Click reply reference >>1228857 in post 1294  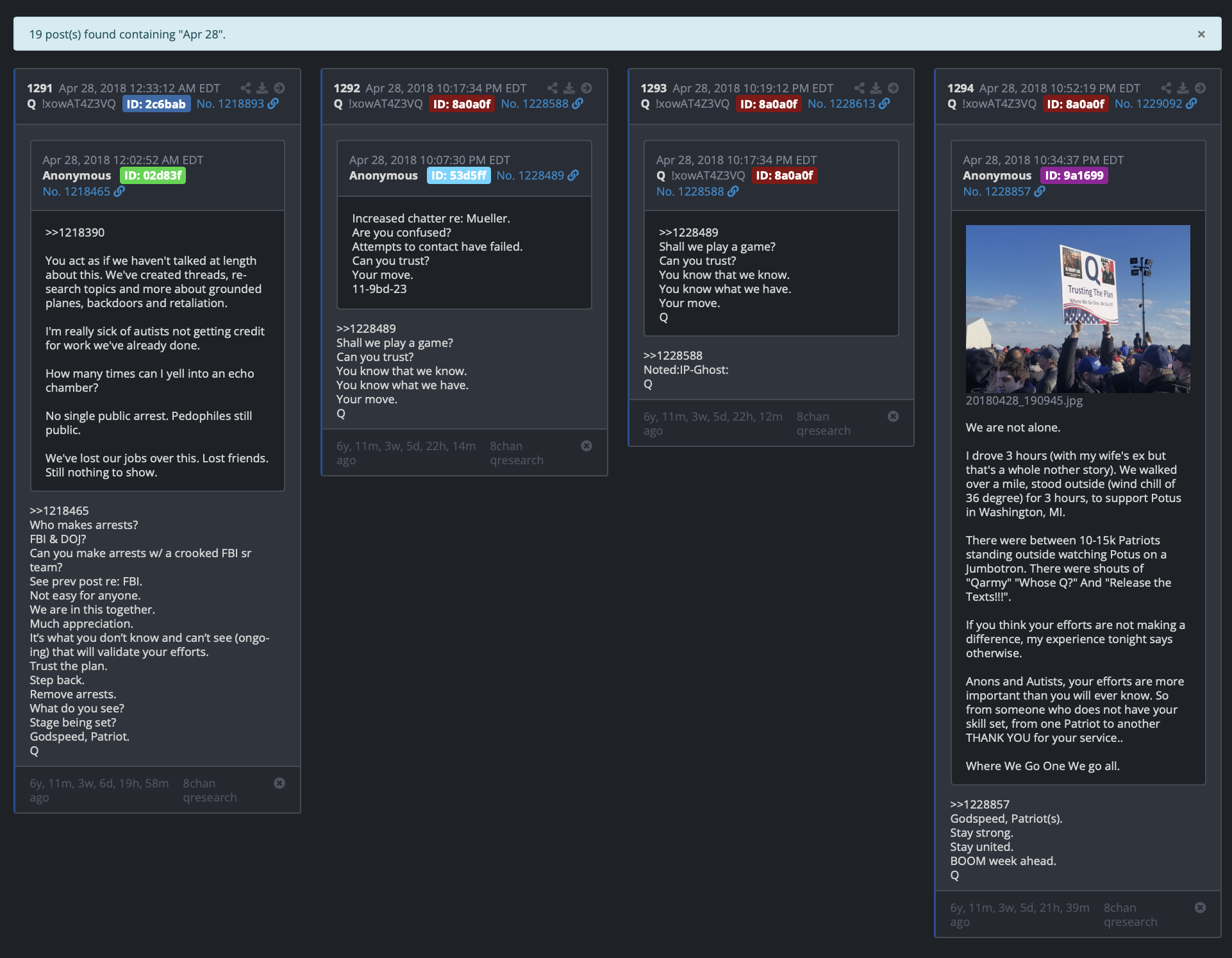coord(979,805)
